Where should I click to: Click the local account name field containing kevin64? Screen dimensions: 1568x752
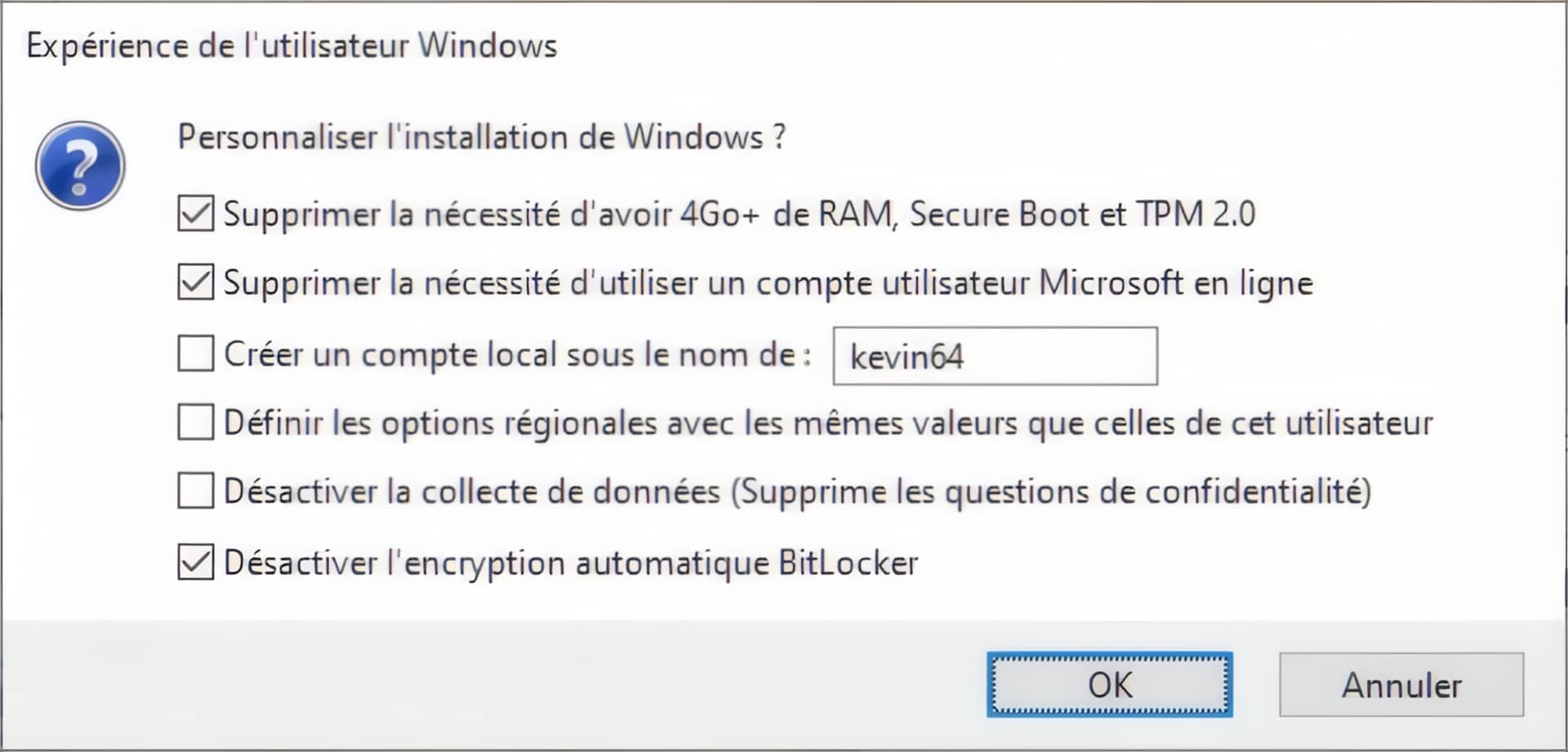click(995, 356)
